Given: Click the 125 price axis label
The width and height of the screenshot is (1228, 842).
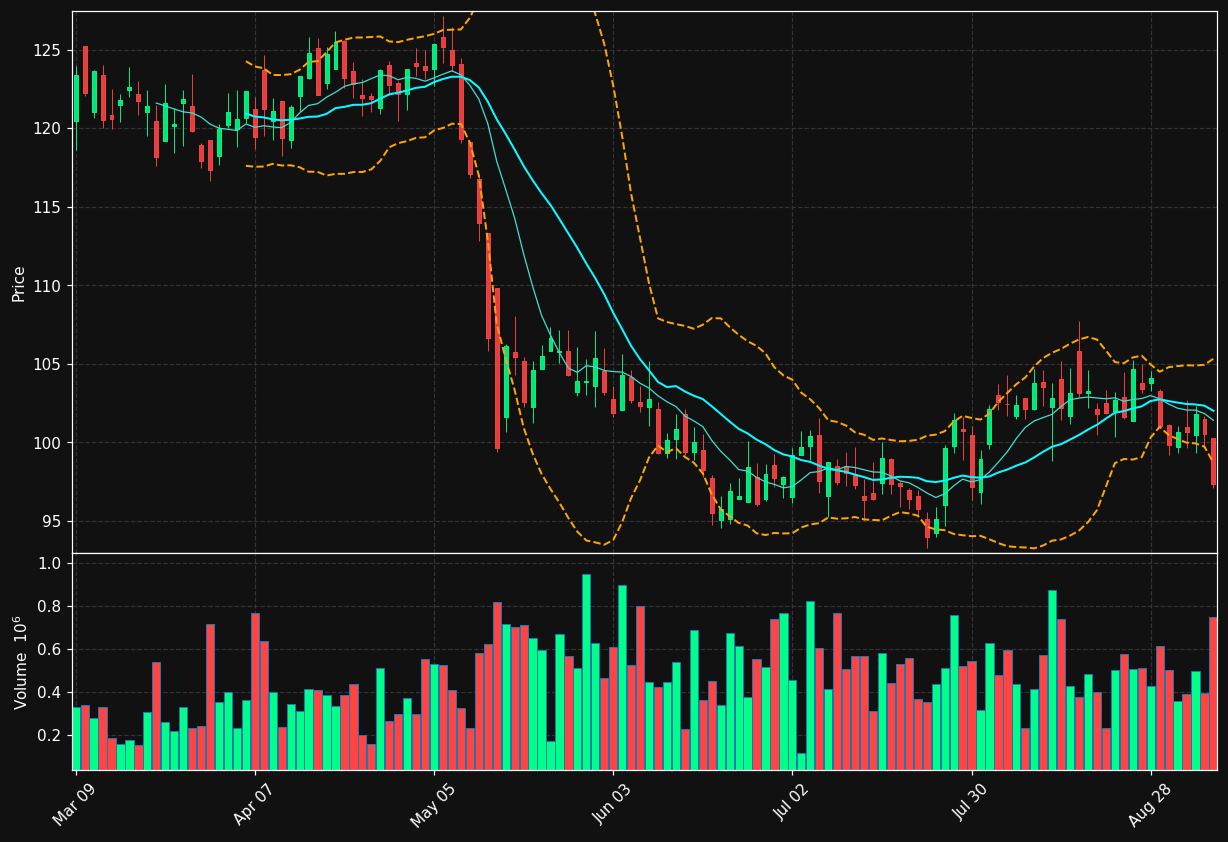Looking at the screenshot, I should (49, 51).
